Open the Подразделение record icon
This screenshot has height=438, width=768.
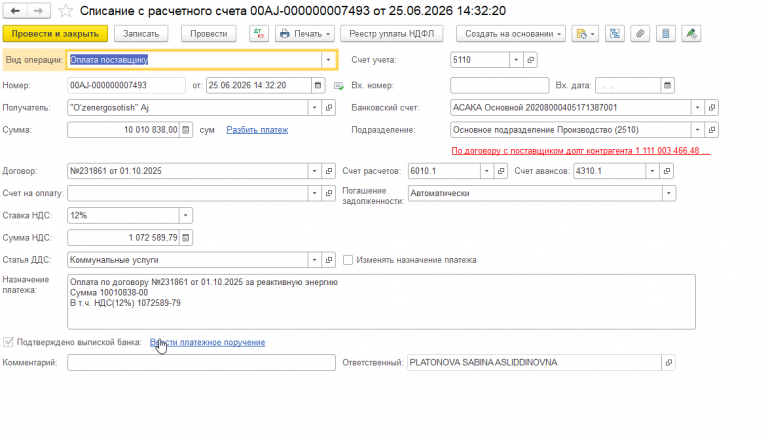(x=712, y=130)
